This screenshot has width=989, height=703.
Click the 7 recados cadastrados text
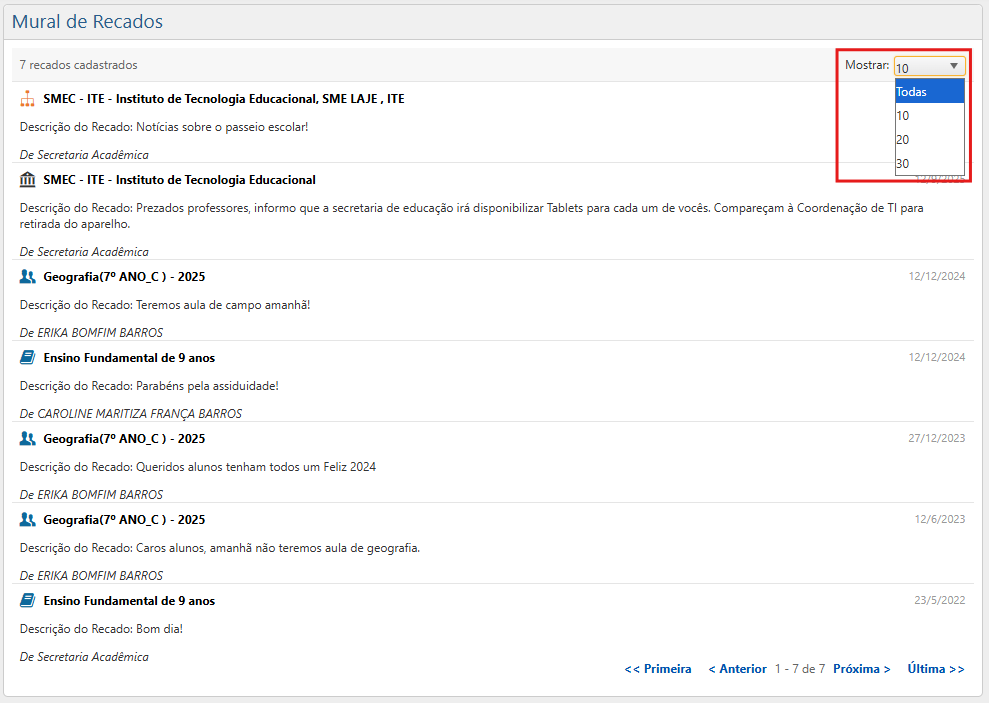tap(78, 65)
